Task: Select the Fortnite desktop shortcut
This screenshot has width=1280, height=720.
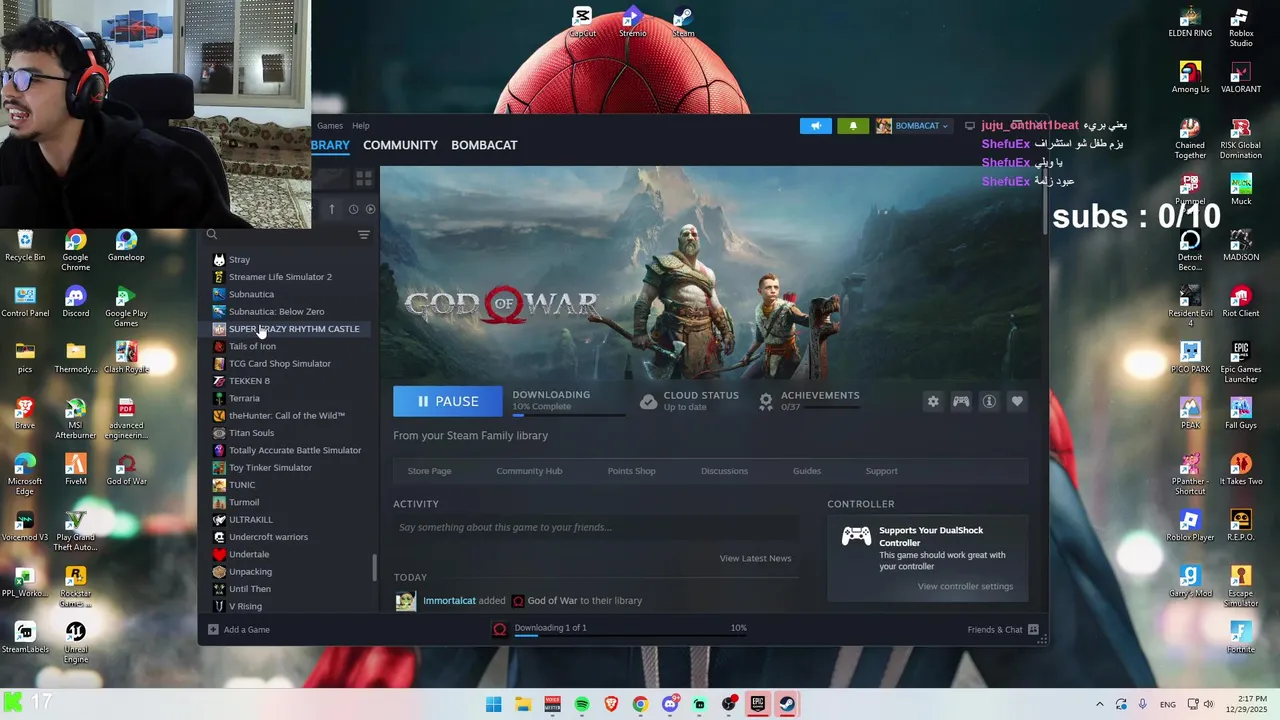Action: tap(1241, 638)
